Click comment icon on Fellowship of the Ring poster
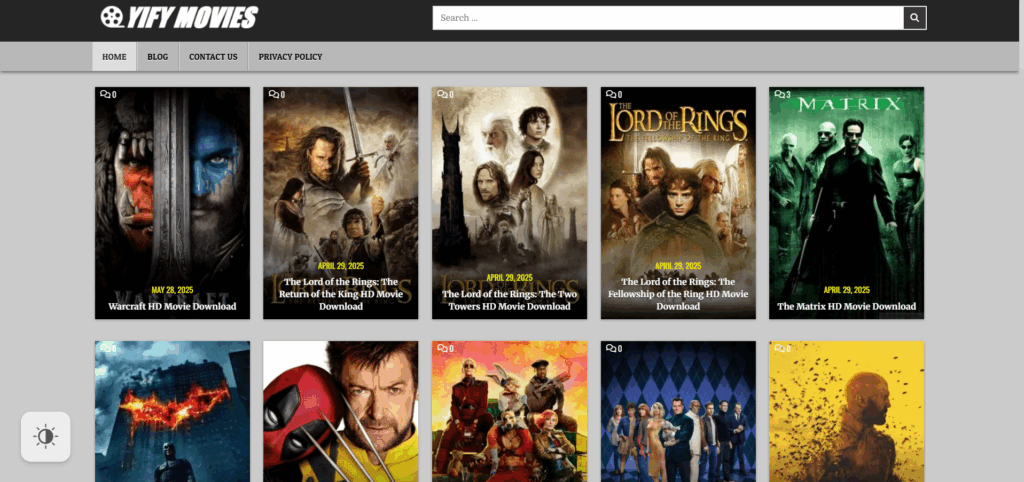Image resolution: width=1024 pixels, height=482 pixels. coord(610,95)
